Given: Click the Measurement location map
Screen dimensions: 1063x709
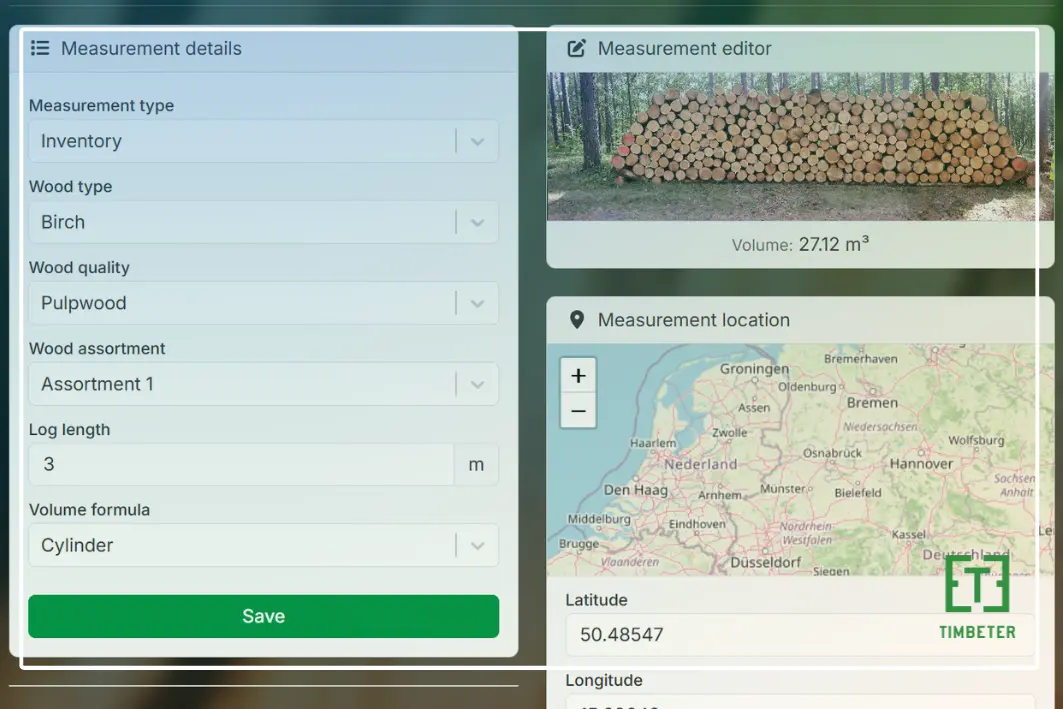Looking at the screenshot, I should coord(800,460).
